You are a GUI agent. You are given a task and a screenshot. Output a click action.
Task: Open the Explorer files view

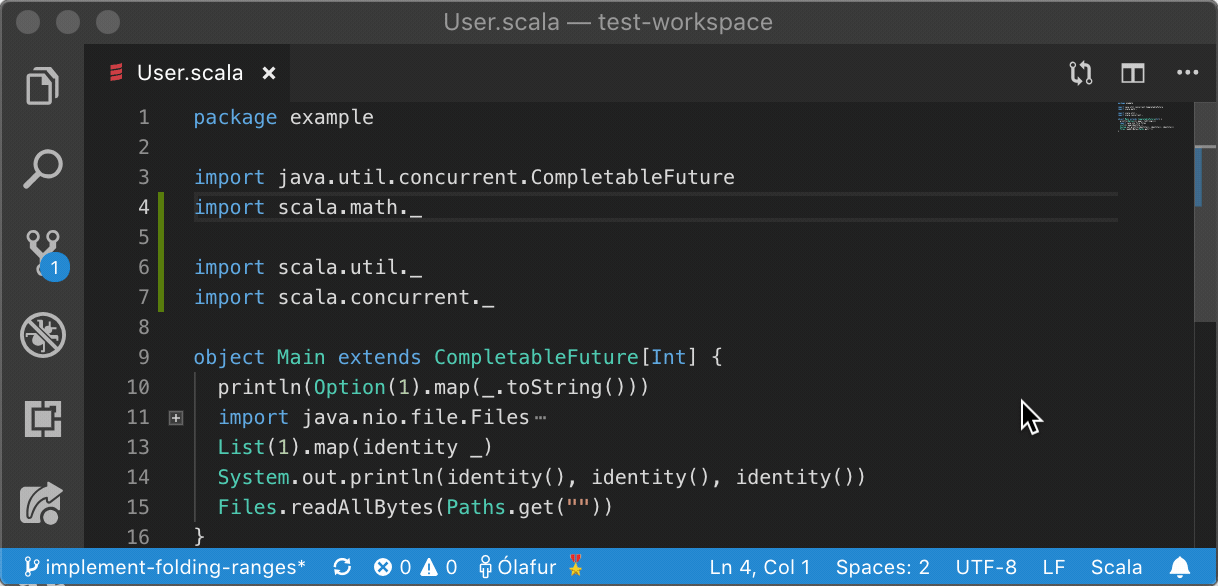(43, 85)
